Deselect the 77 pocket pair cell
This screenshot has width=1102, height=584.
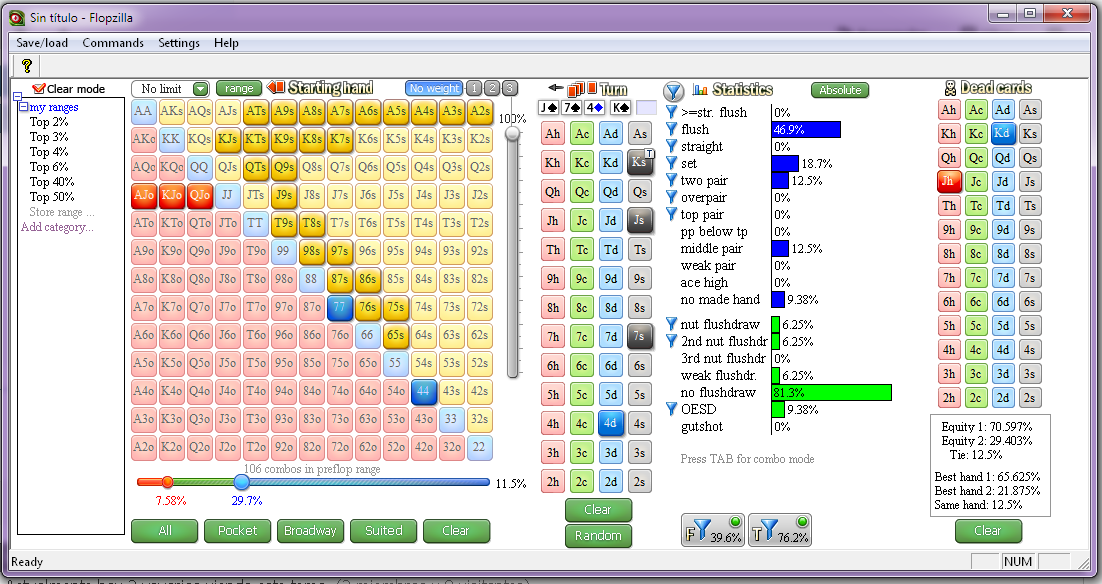pos(339,307)
